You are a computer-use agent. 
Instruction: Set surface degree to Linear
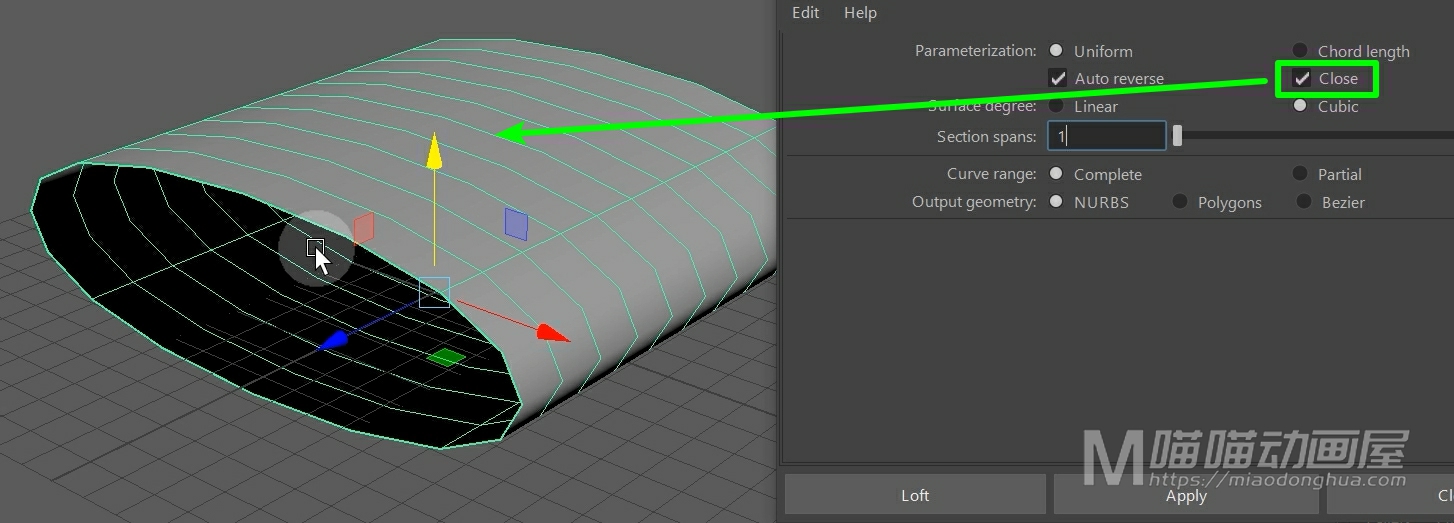point(1056,106)
